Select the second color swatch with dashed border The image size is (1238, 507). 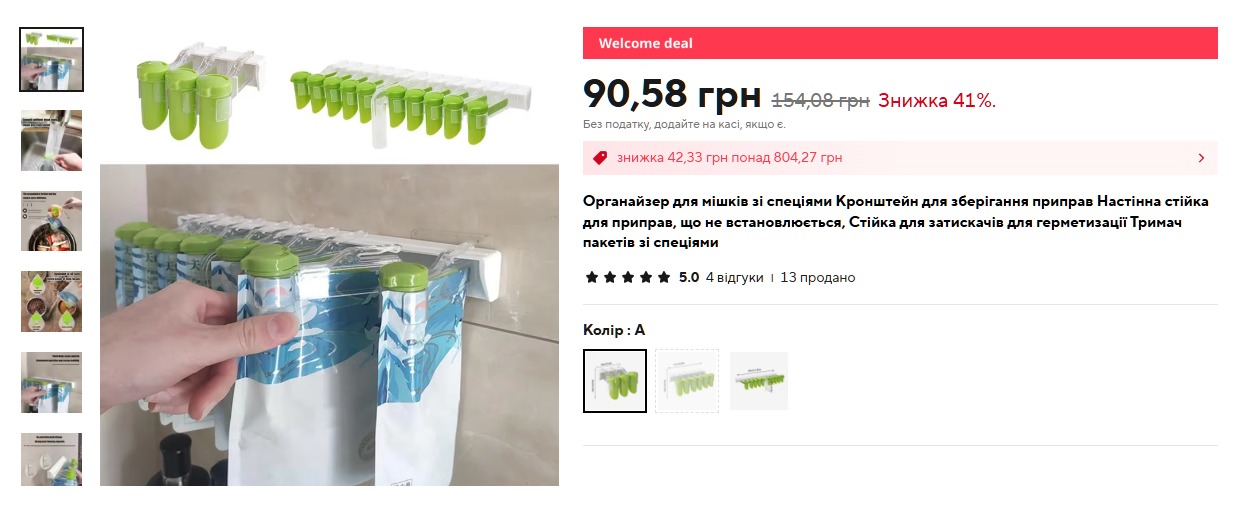click(x=687, y=381)
